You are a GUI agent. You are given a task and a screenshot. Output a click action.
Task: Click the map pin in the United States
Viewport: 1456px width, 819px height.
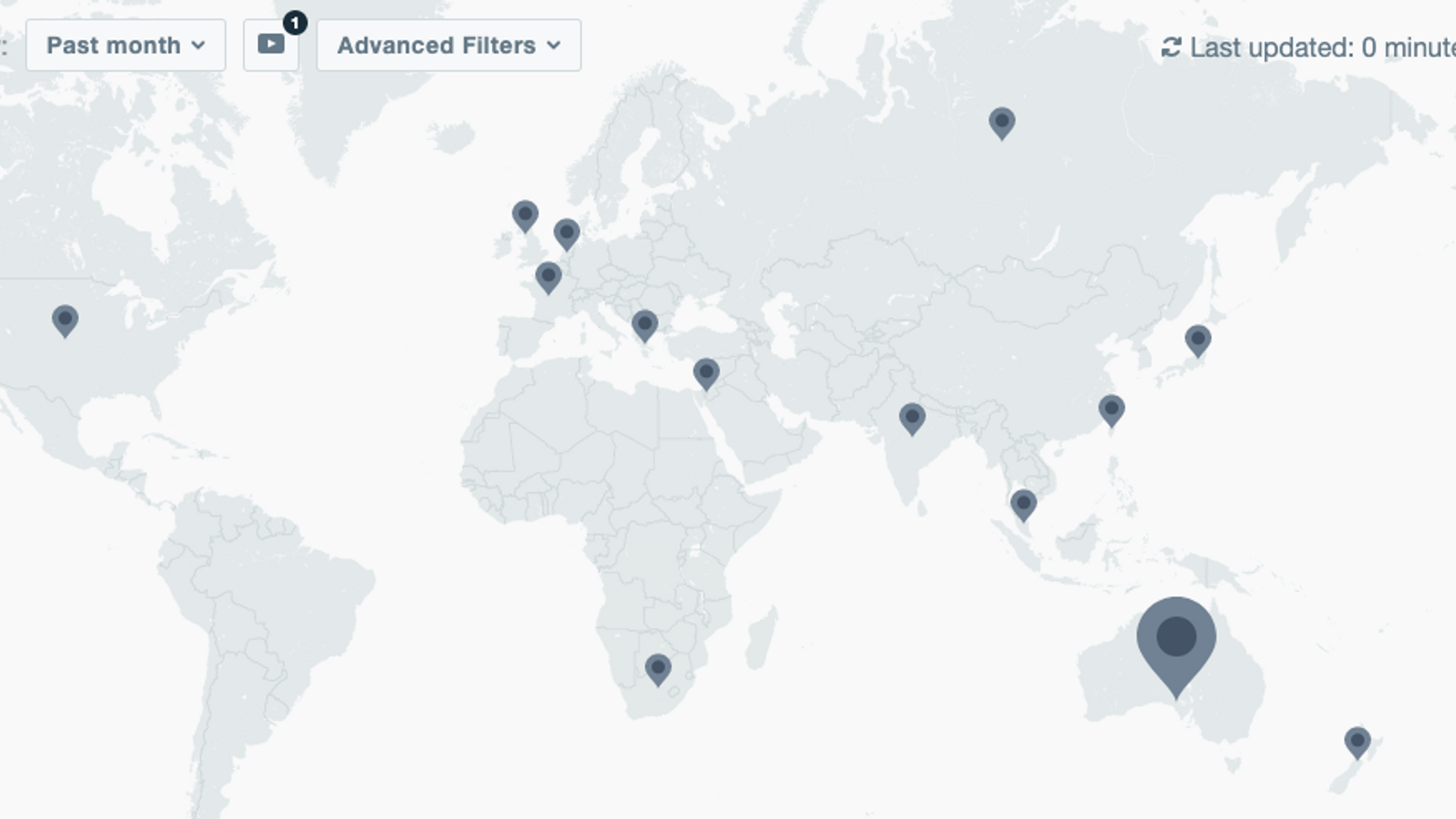65,320
